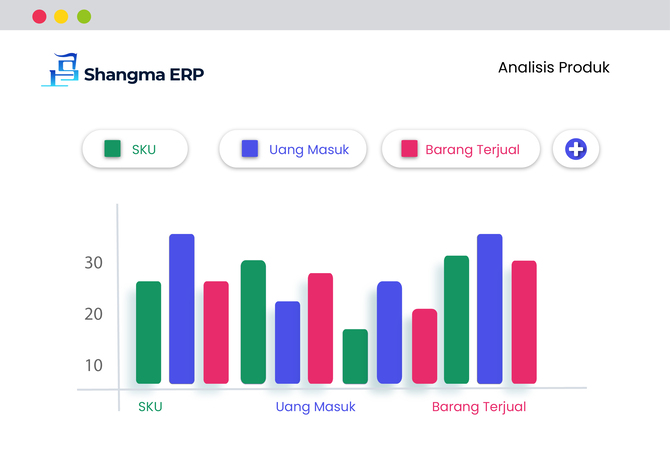670x450 pixels.
Task: Click the last pink bar in chart
Action: click(x=524, y=322)
